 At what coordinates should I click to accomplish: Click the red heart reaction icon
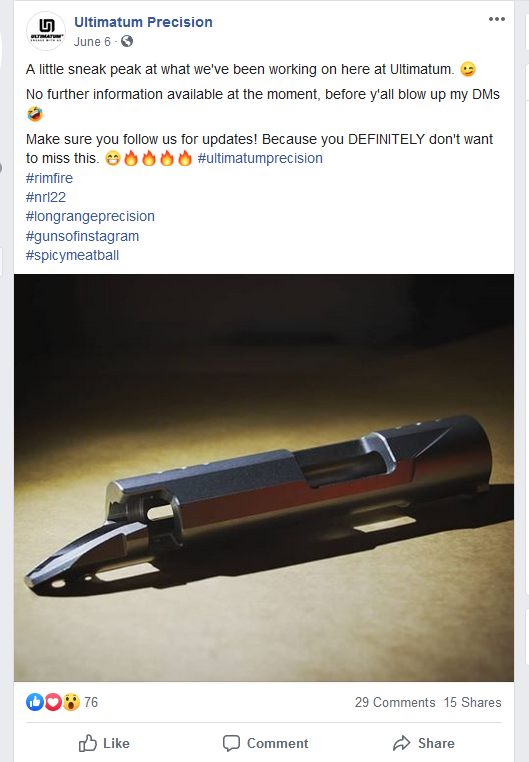pyautogui.click(x=53, y=702)
